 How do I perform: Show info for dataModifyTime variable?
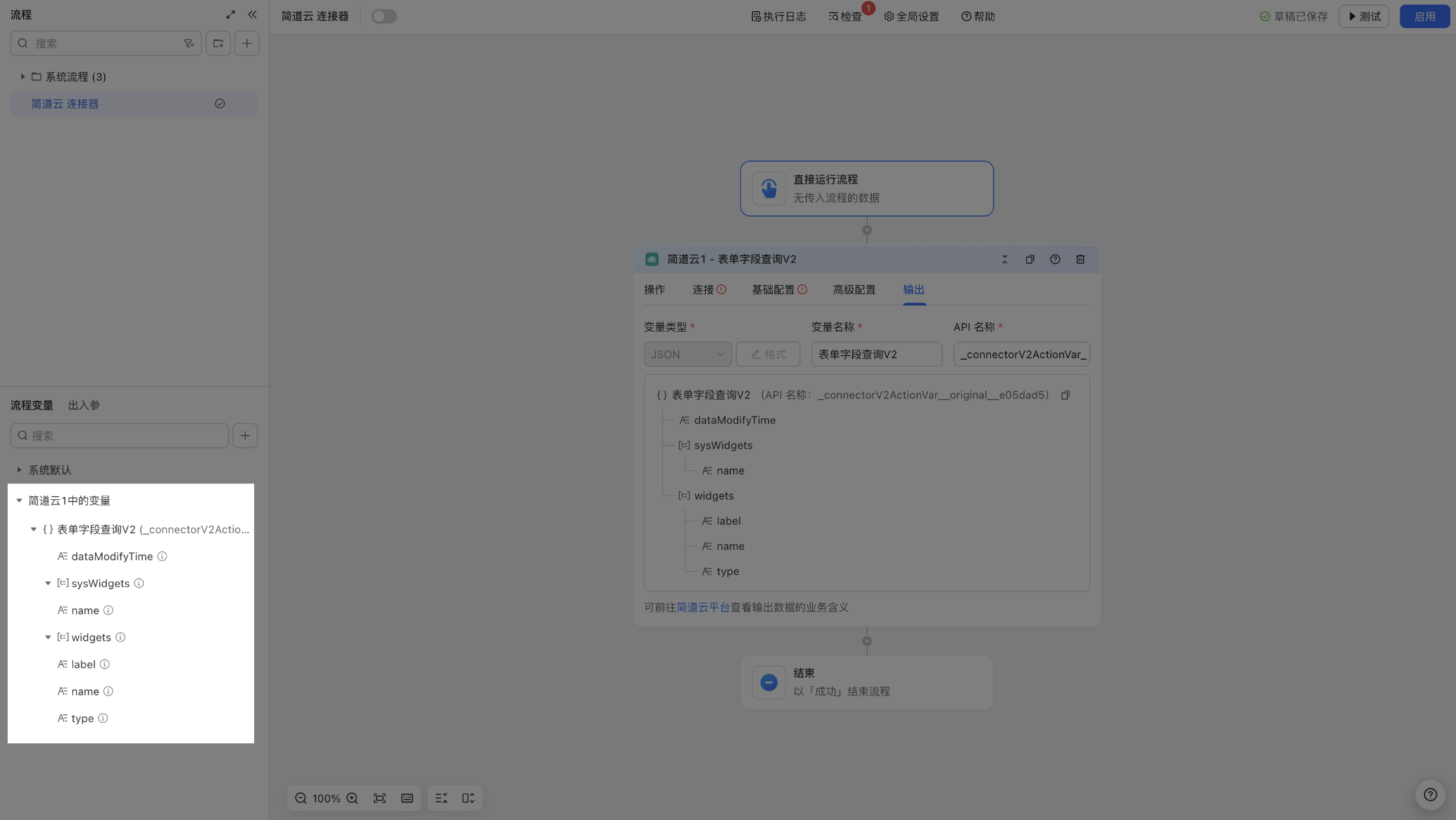[x=162, y=556]
